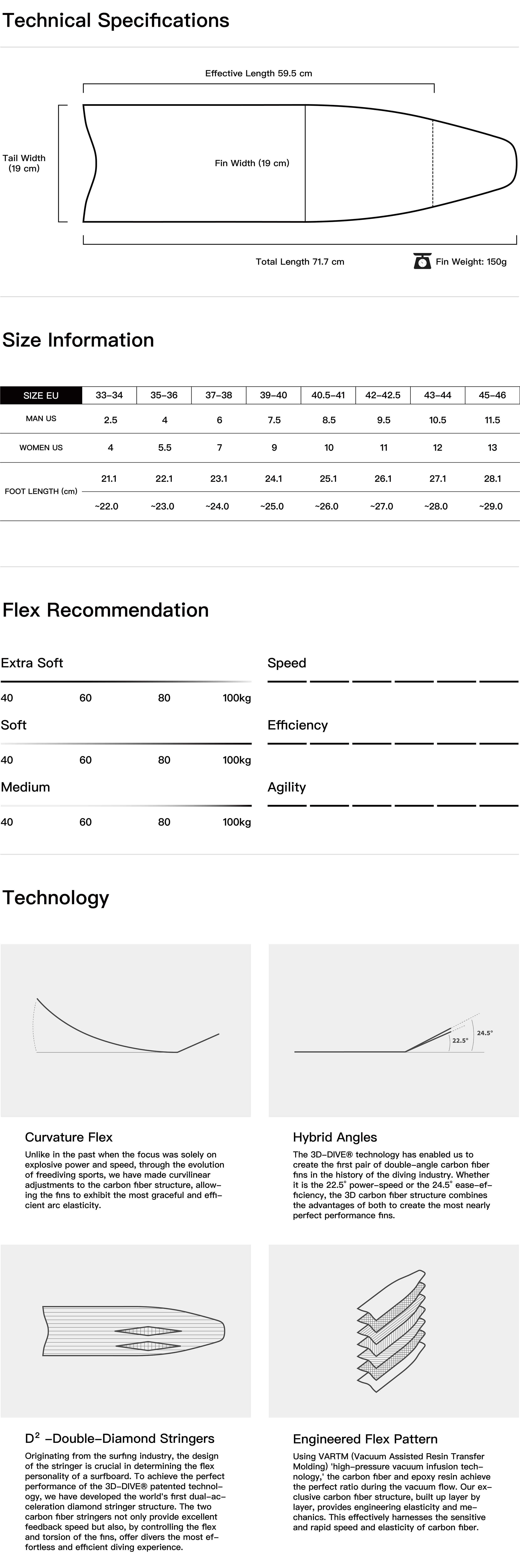Click the Technology section heading
The image size is (520, 1568).
point(56,897)
